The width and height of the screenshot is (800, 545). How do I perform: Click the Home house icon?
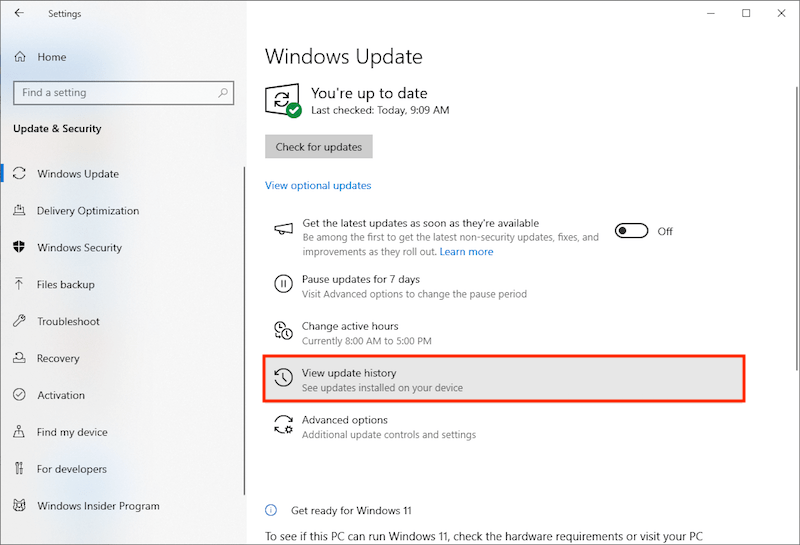(20, 57)
